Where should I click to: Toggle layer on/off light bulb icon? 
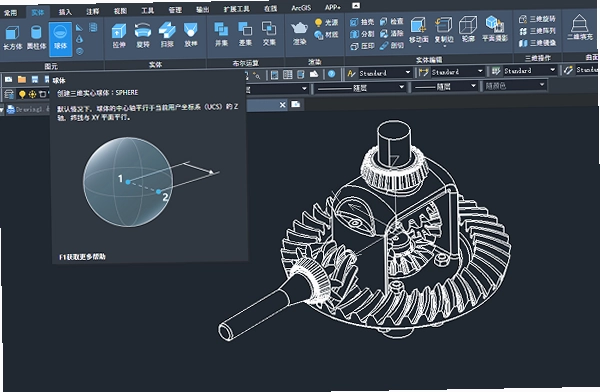click(x=22, y=94)
